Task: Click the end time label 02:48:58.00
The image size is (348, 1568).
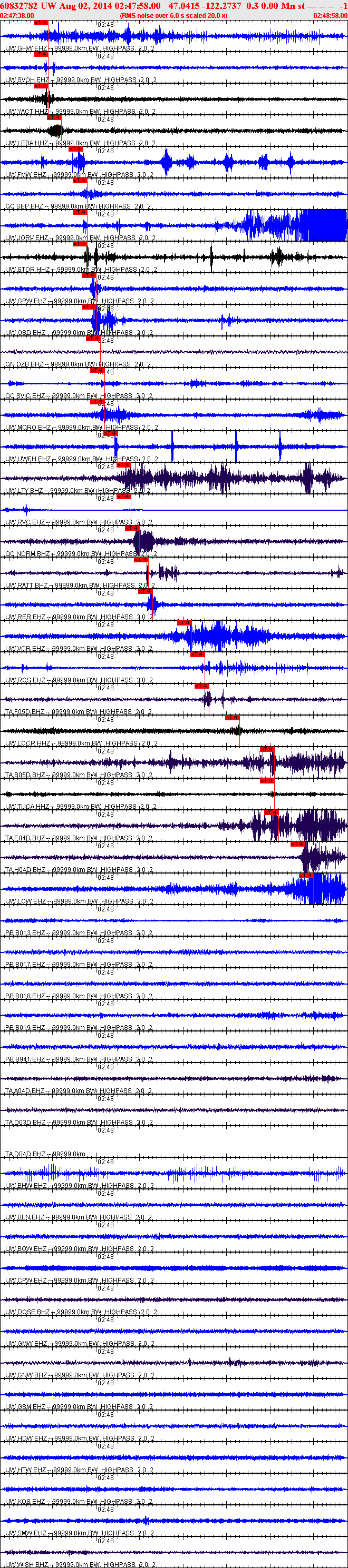Action: (x=330, y=16)
